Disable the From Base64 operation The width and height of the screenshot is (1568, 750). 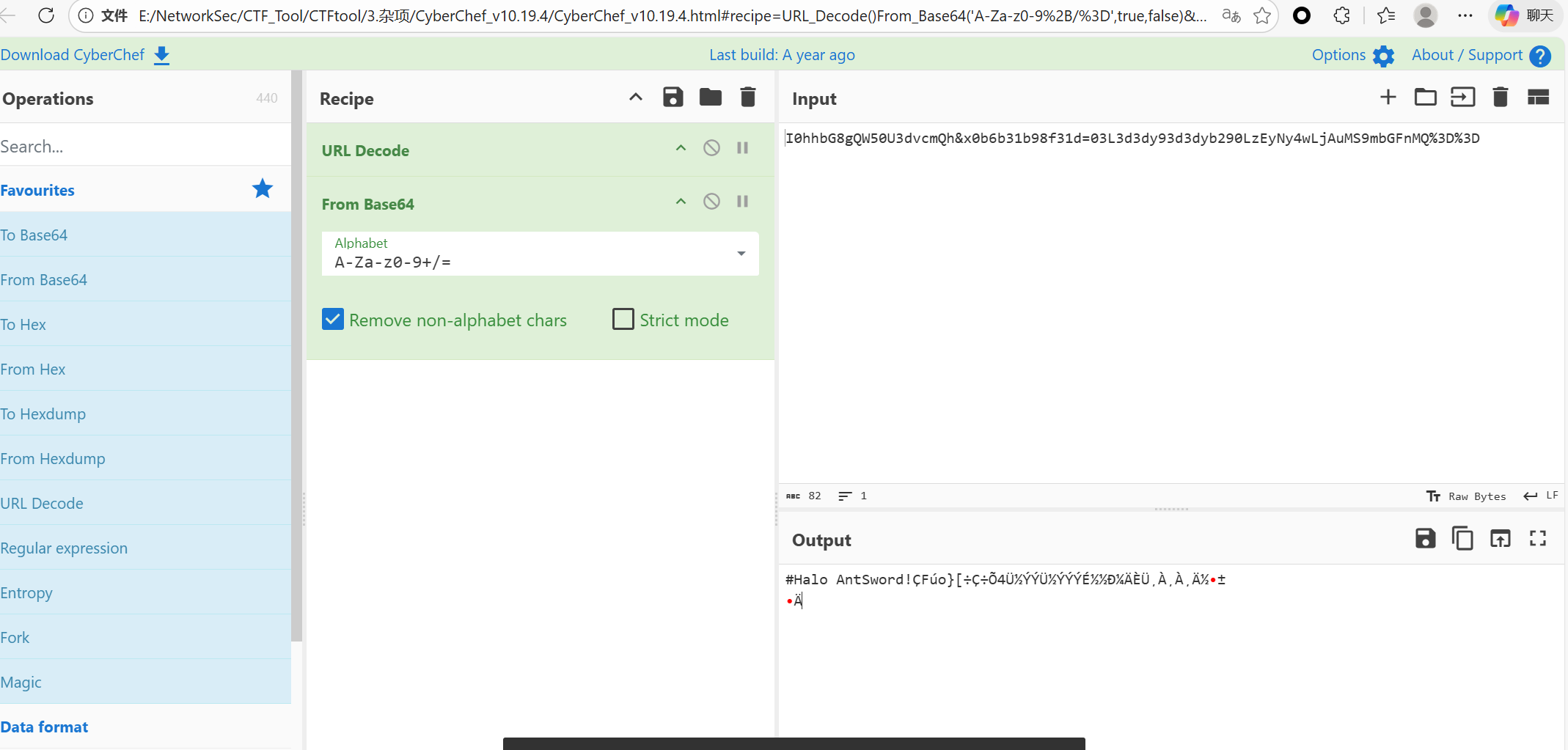point(711,202)
